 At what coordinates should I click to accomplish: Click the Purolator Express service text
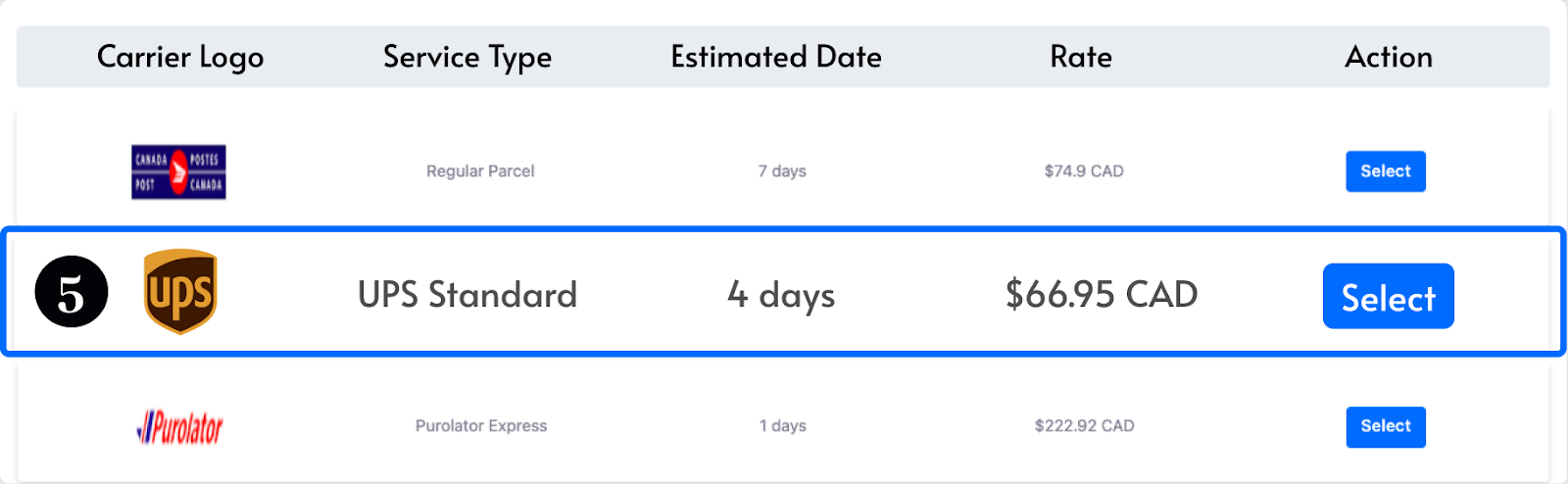click(x=481, y=426)
